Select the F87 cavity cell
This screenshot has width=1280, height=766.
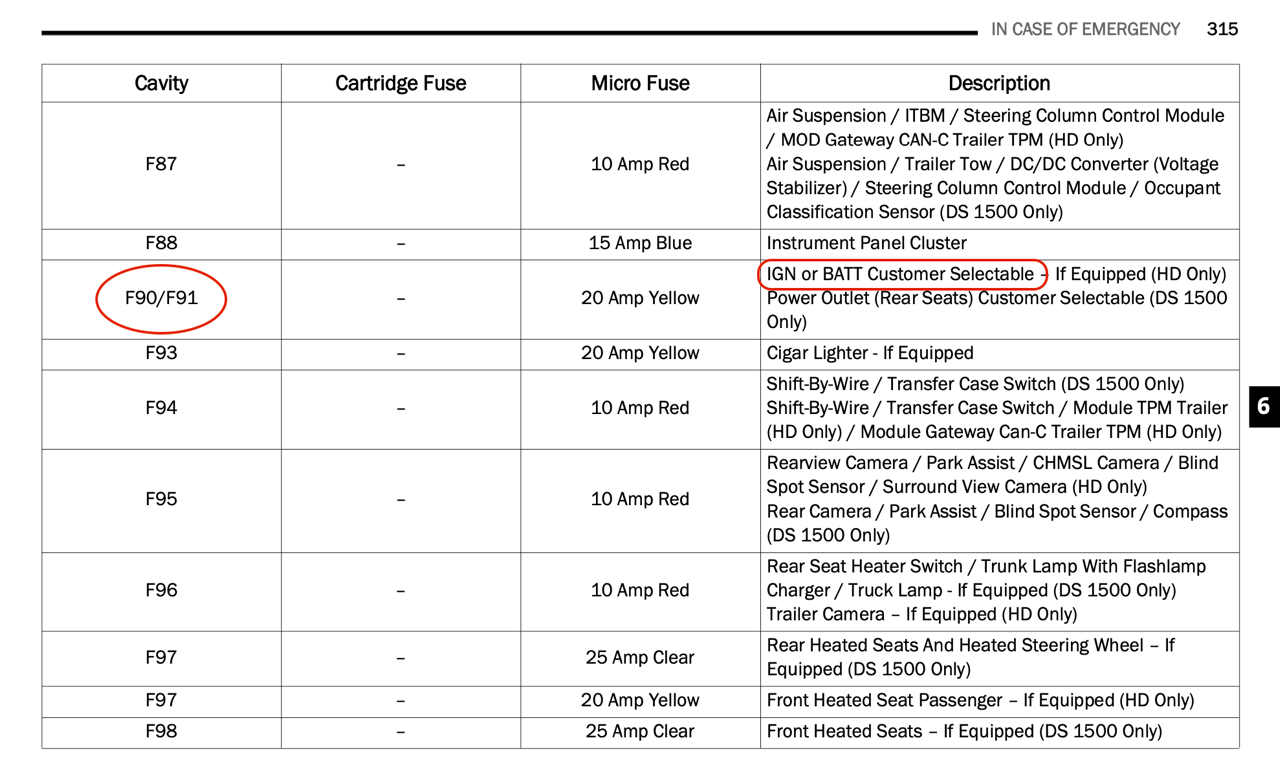tap(161, 164)
